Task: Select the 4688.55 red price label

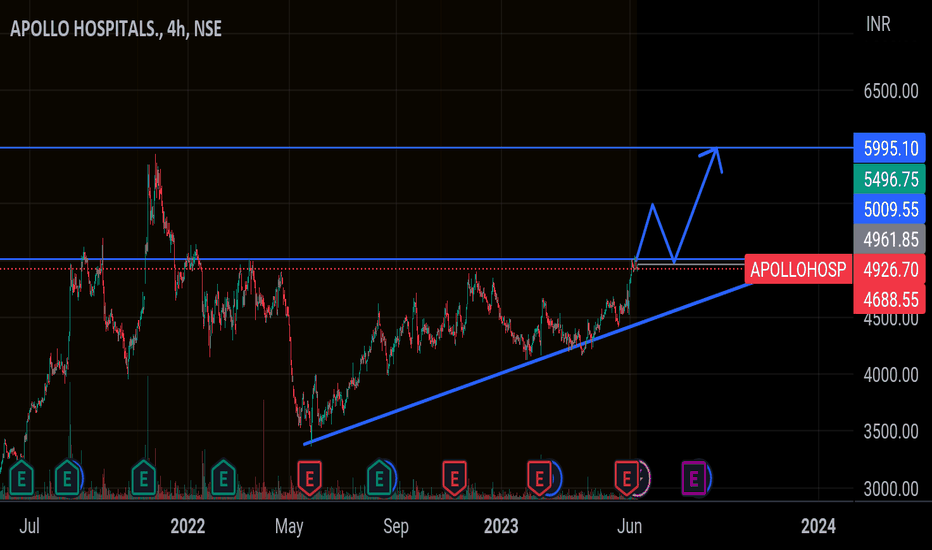Action: pyautogui.click(x=889, y=299)
